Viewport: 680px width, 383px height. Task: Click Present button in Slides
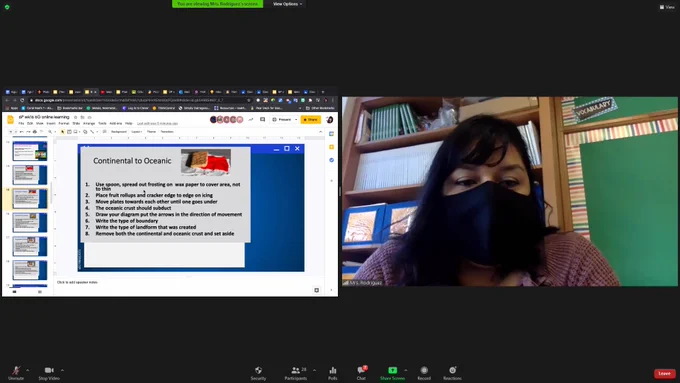(282, 119)
